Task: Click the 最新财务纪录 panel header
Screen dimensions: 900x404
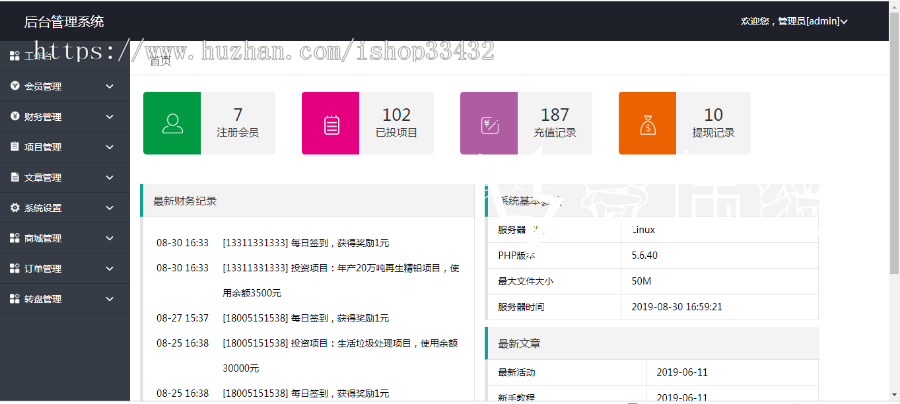Action: click(x=308, y=201)
